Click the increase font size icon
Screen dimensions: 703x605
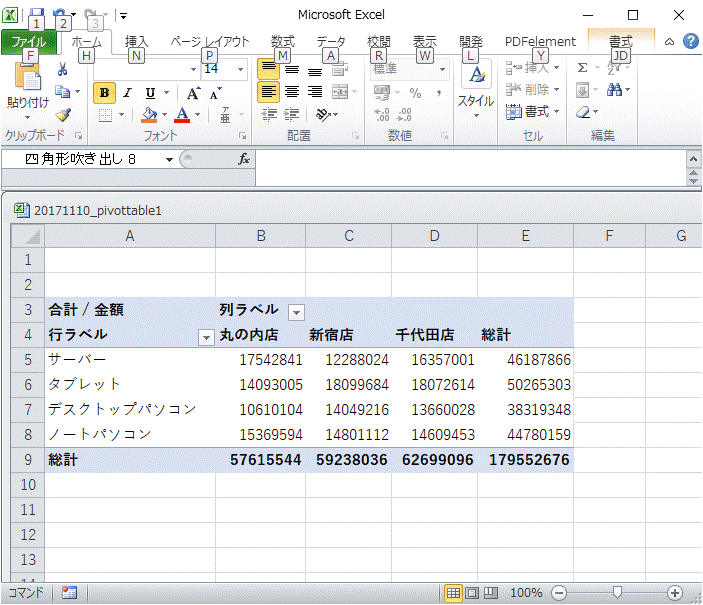tap(194, 93)
